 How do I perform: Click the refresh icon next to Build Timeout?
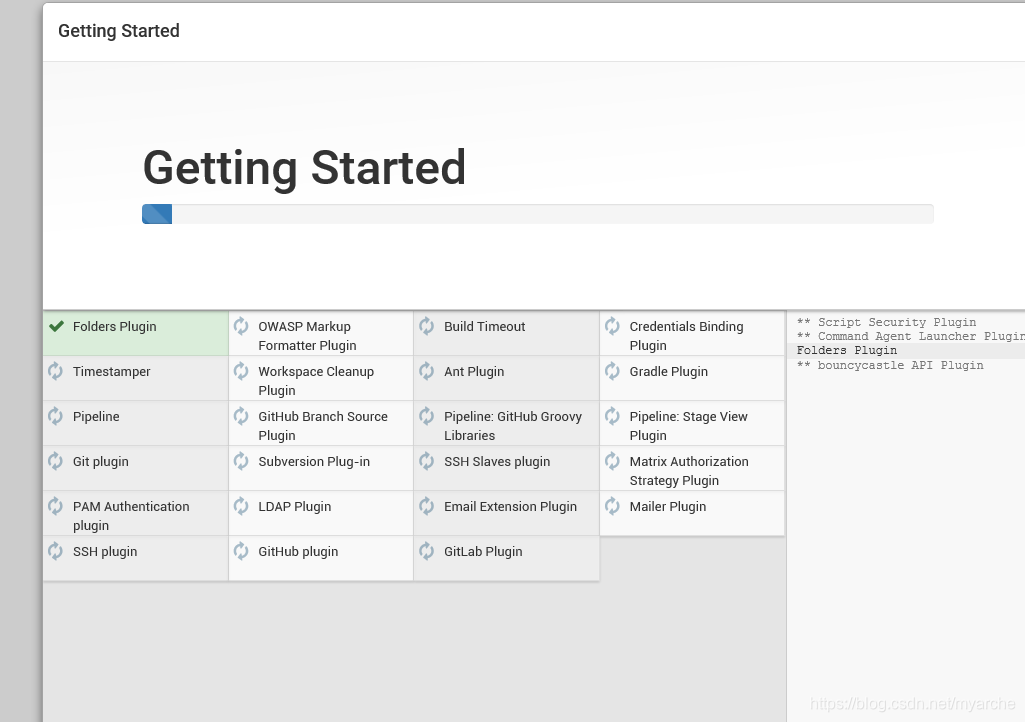(x=427, y=326)
